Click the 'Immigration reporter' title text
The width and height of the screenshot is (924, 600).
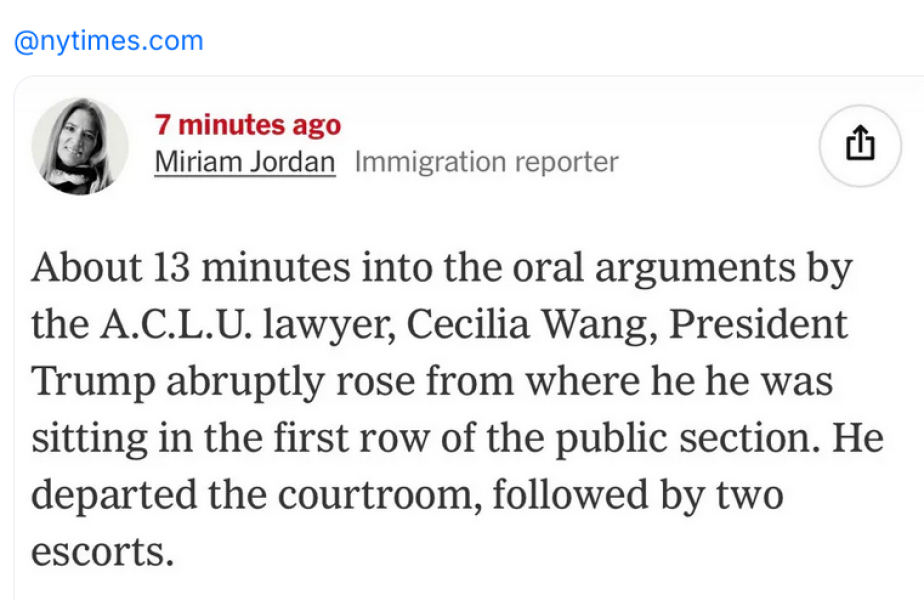487,162
